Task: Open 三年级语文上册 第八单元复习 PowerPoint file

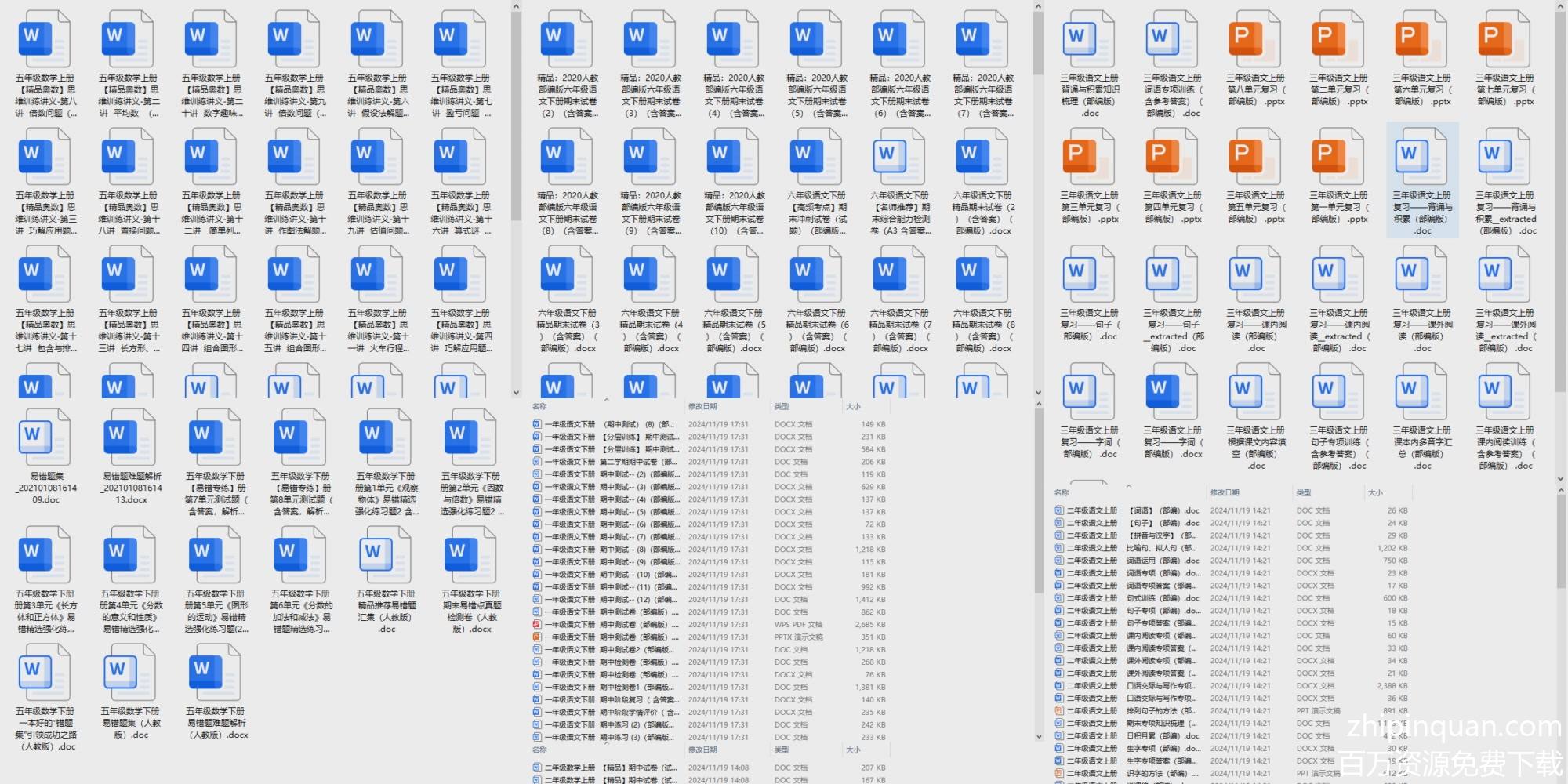Action: coord(1255,39)
